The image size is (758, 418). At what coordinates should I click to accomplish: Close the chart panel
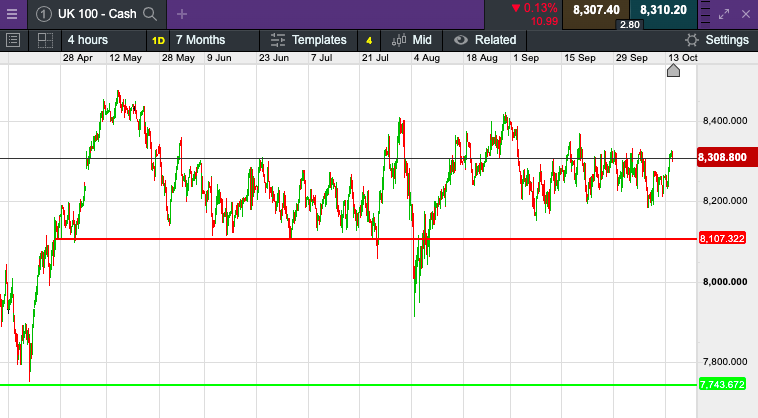pyautogui.click(x=746, y=14)
